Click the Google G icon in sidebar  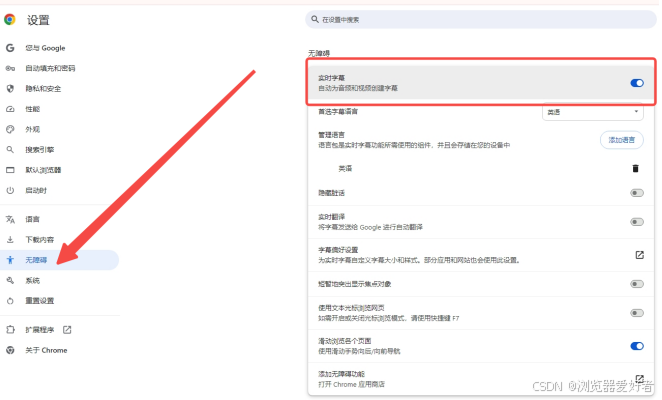10,48
